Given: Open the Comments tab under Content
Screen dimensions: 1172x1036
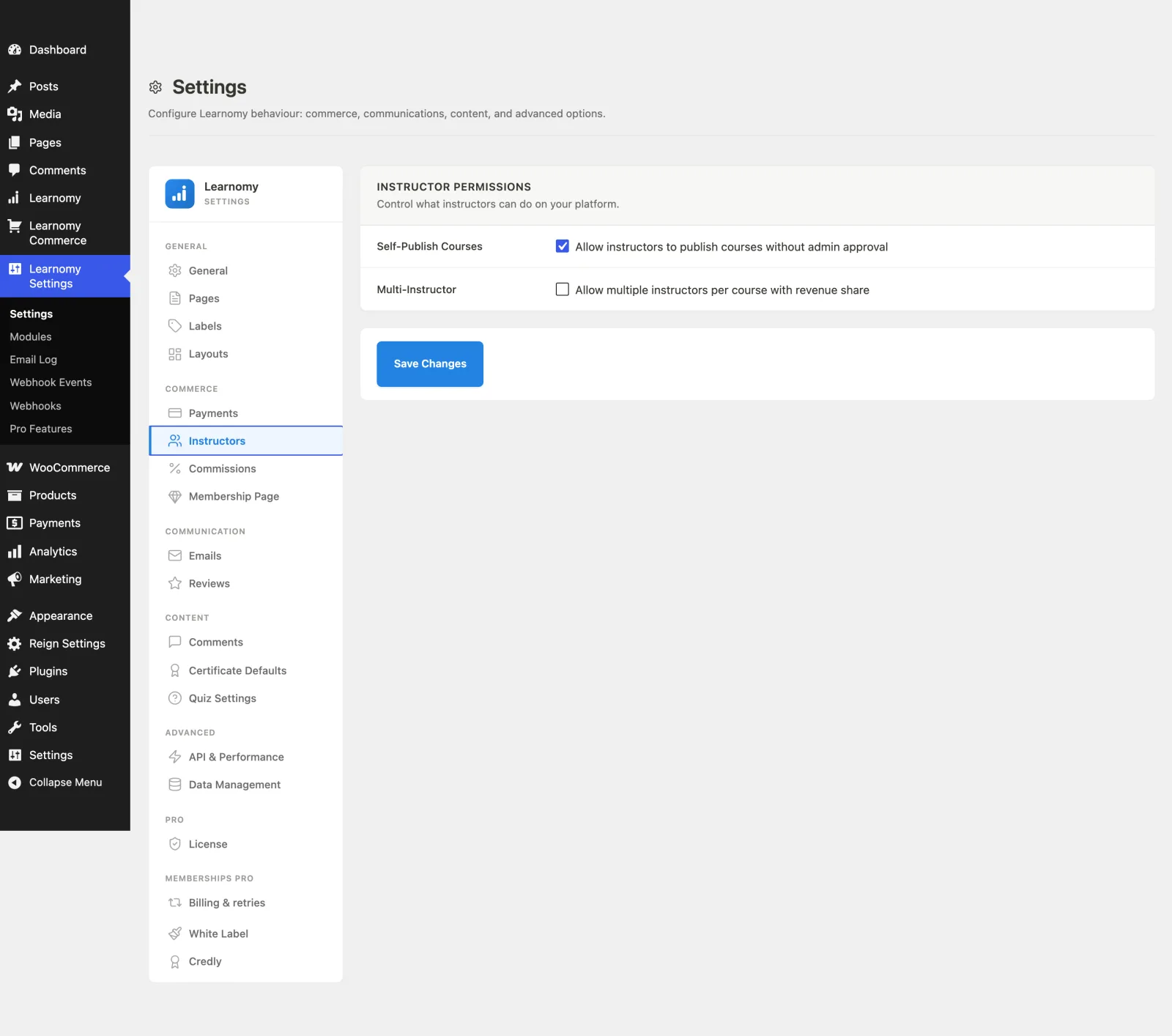Looking at the screenshot, I should click(245, 642).
